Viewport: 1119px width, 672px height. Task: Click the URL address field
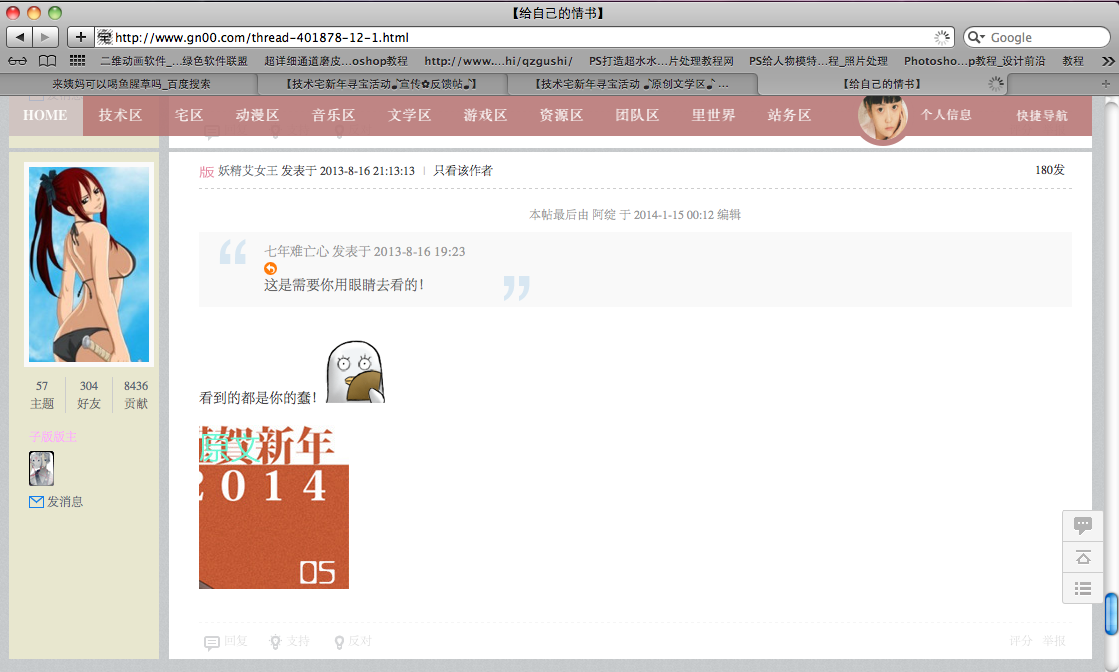point(520,37)
